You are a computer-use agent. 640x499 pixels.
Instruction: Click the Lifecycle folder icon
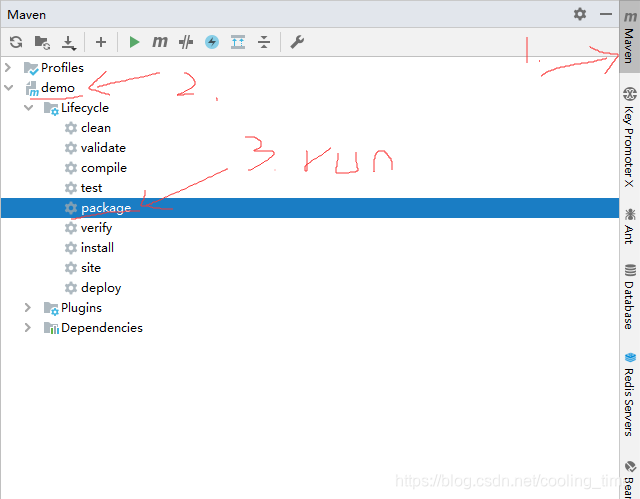tap(51, 109)
